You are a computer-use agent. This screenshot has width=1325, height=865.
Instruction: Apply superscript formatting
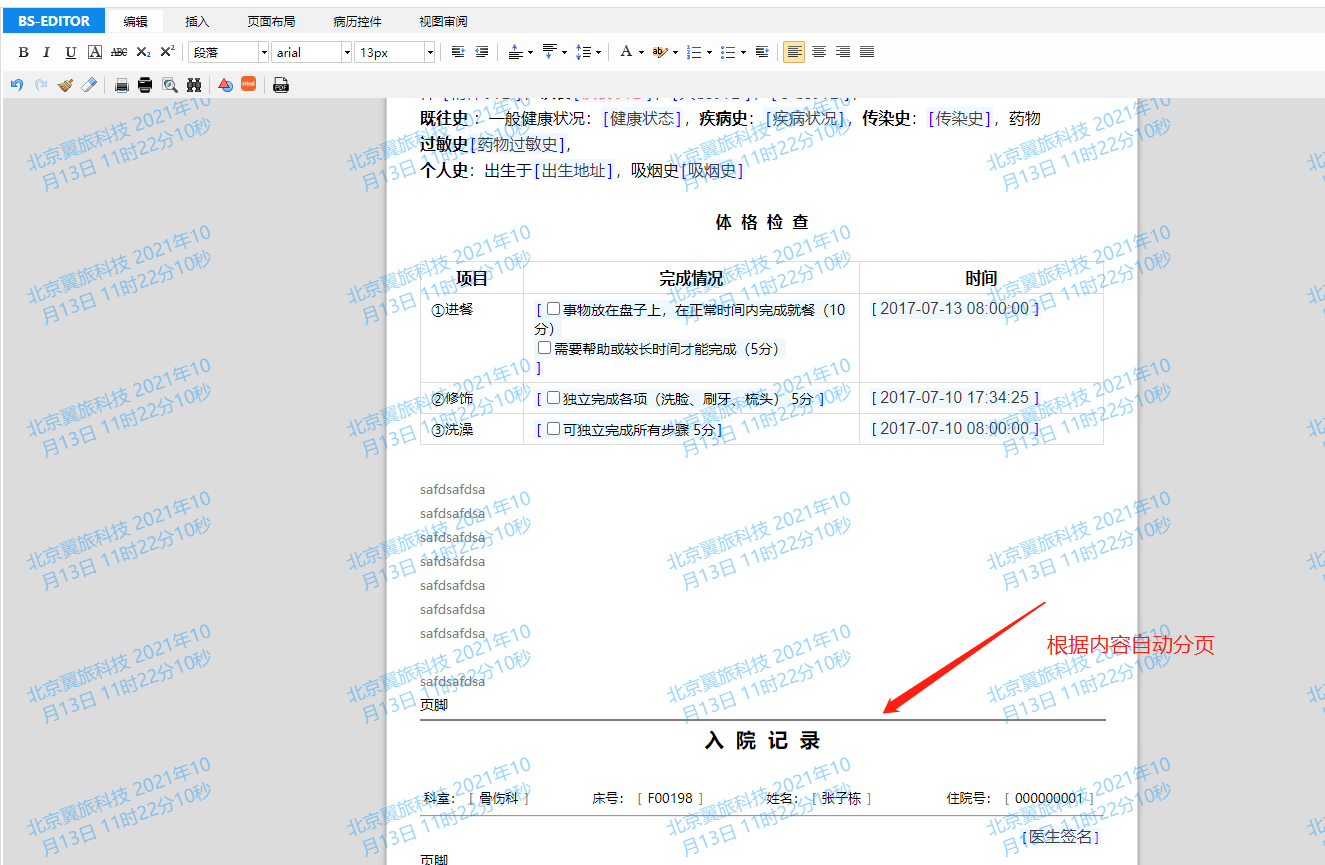click(165, 51)
